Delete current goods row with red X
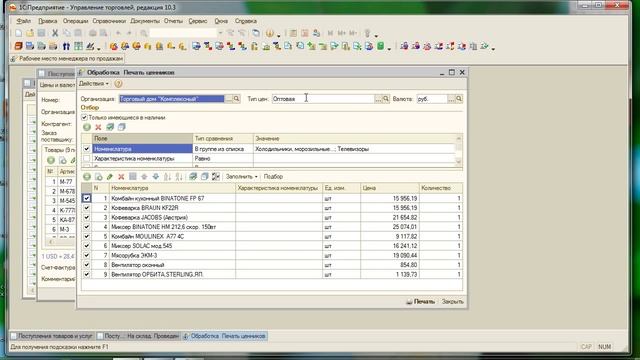The height and width of the screenshot is (360, 640). 121,176
